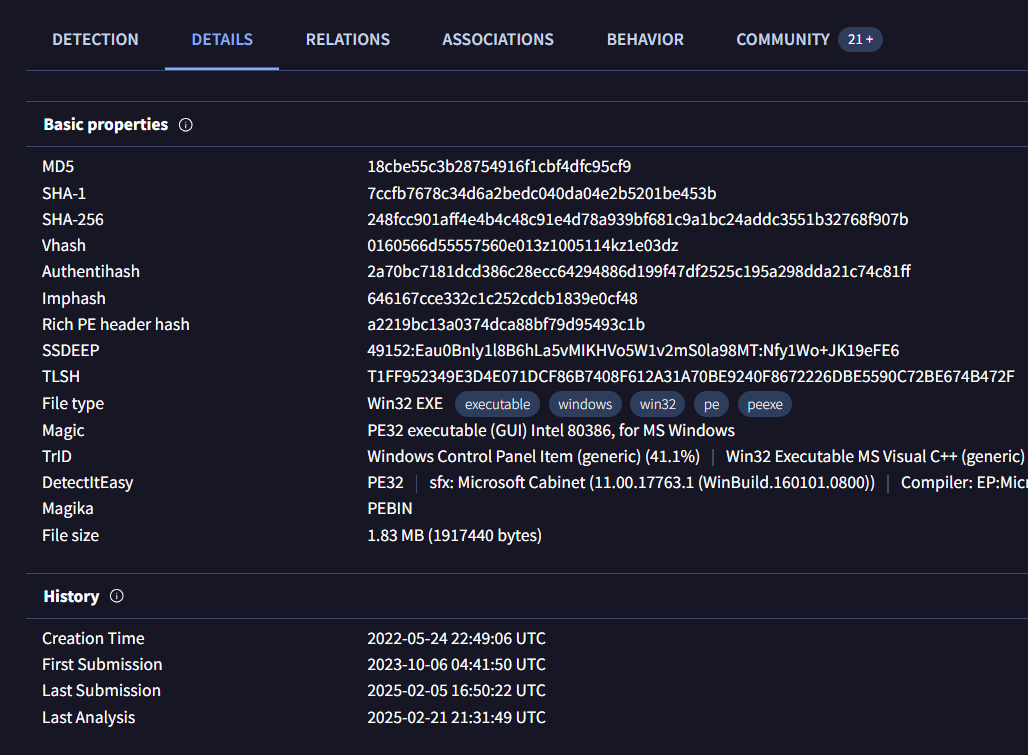
Task: Click the History info icon
Action: [x=117, y=596]
